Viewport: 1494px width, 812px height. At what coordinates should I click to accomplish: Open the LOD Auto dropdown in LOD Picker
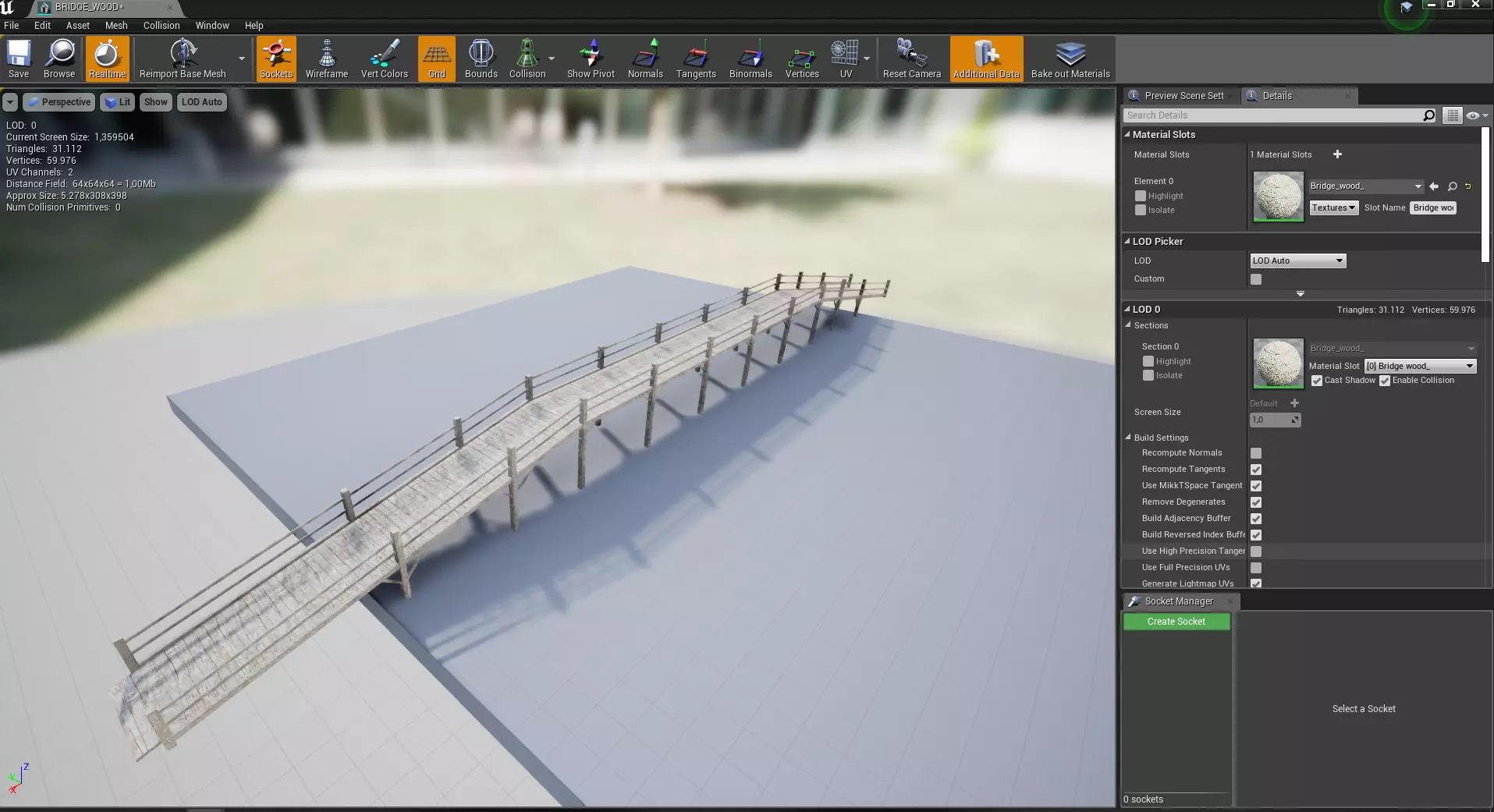click(x=1297, y=261)
